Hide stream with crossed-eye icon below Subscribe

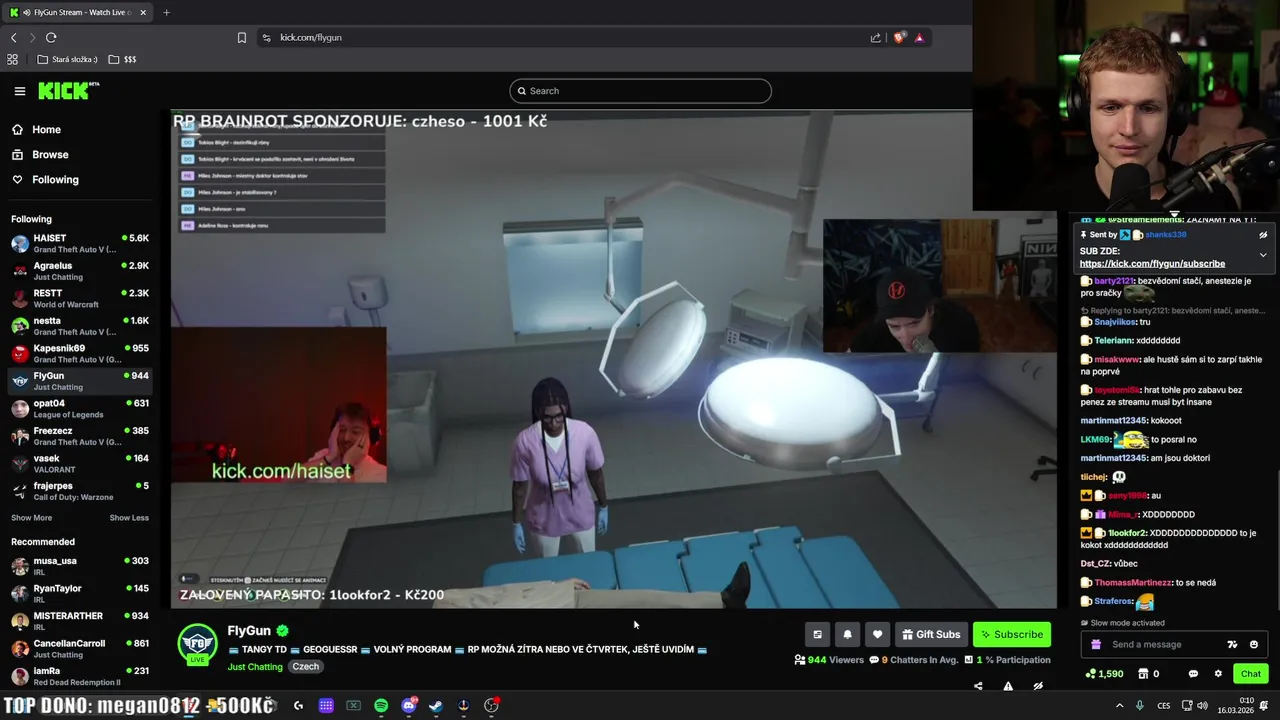point(1038,686)
